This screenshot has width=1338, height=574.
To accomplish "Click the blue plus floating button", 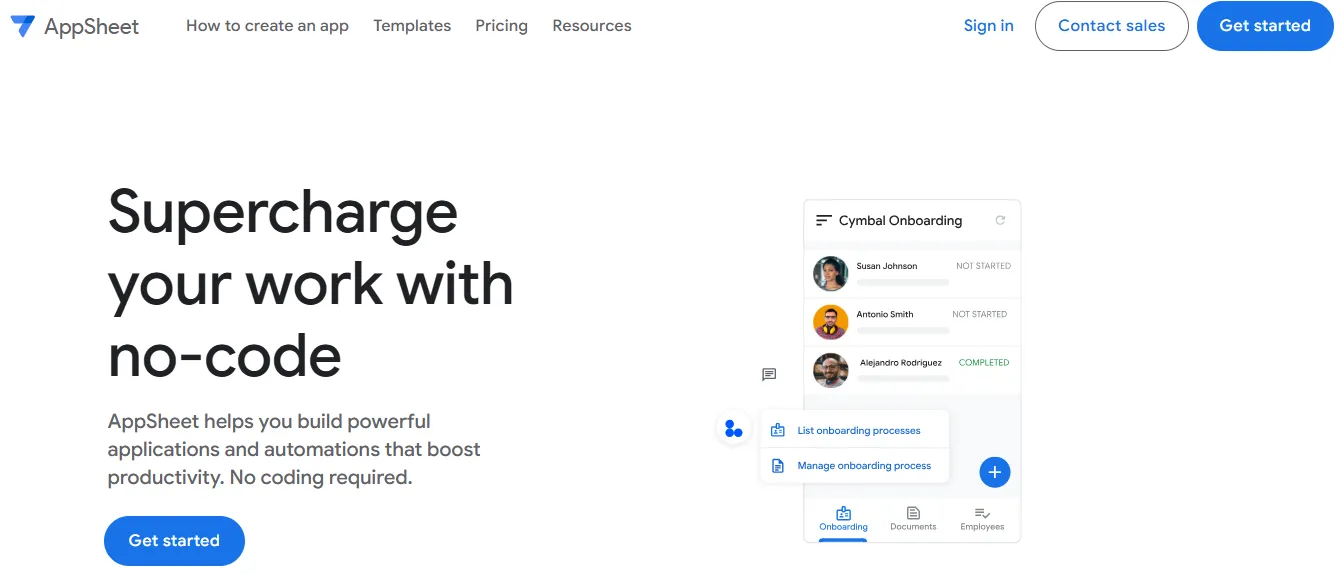I will (994, 472).
